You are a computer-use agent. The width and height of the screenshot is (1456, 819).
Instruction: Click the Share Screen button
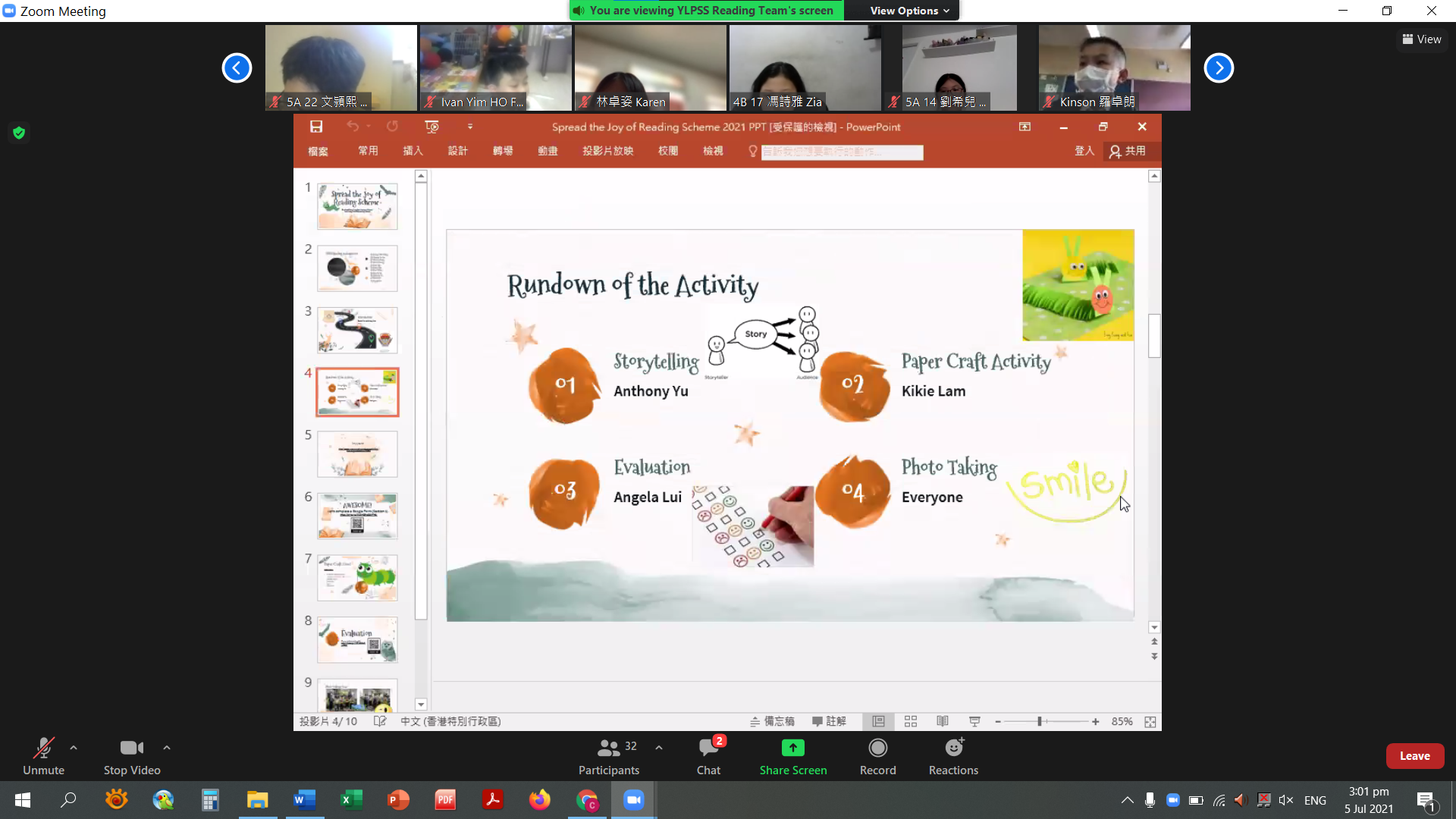point(793,756)
